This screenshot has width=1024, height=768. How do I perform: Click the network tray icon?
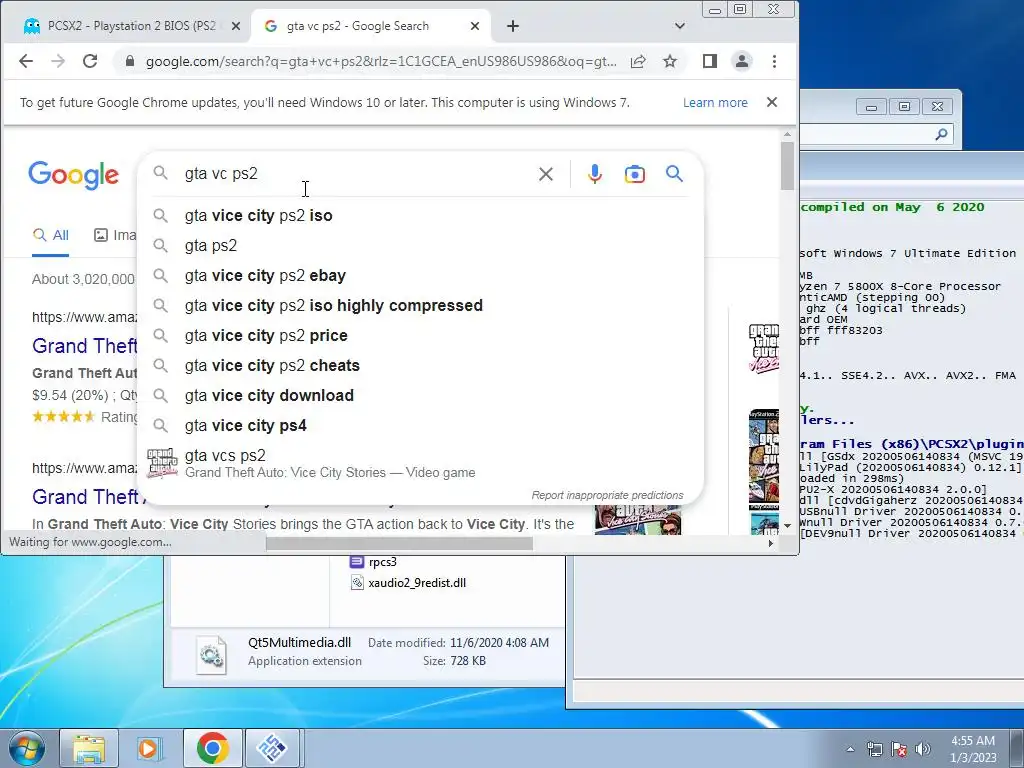click(874, 749)
